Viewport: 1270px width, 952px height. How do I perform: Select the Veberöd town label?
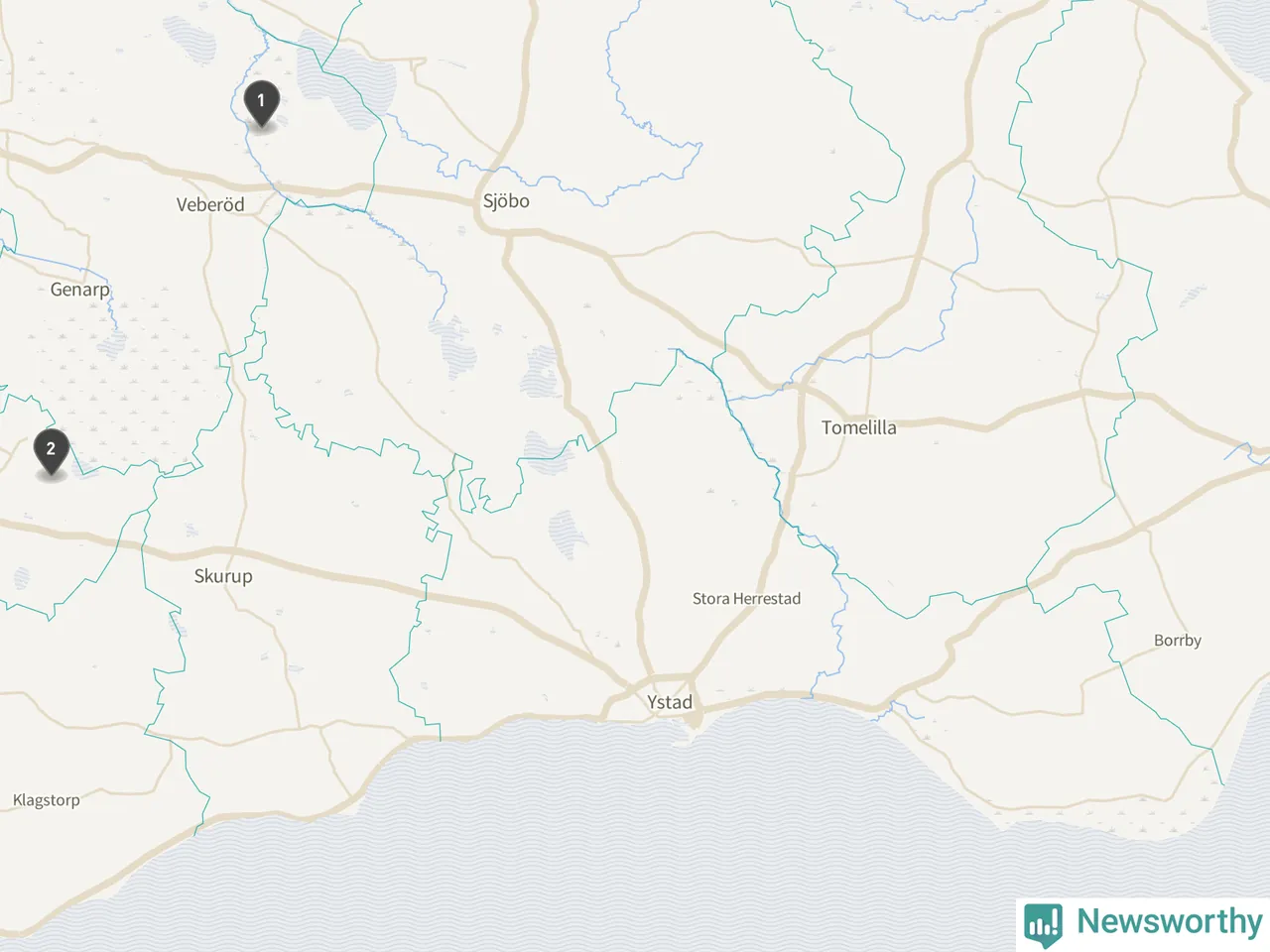click(x=210, y=204)
